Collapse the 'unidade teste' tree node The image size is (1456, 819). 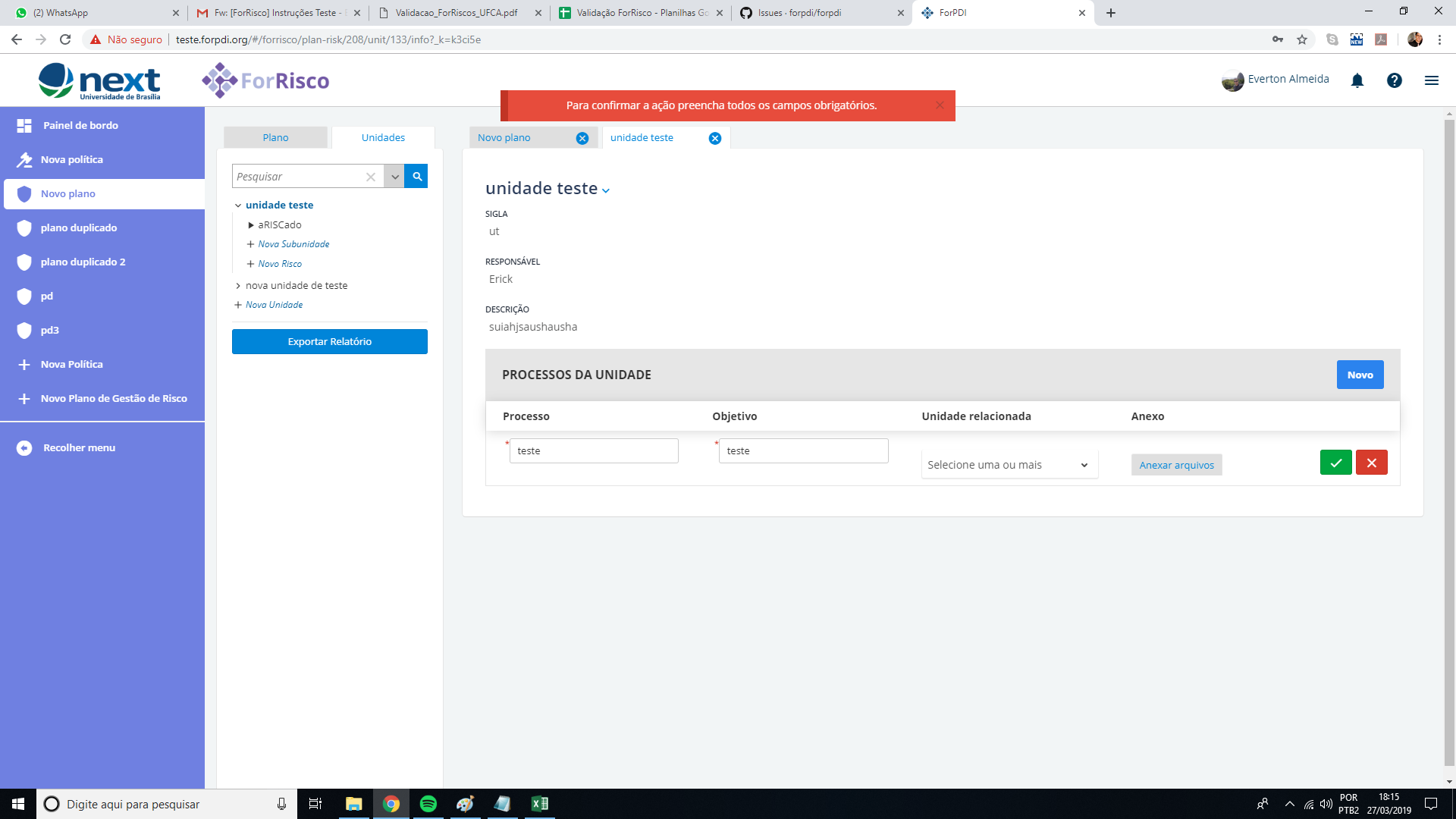[x=238, y=206]
